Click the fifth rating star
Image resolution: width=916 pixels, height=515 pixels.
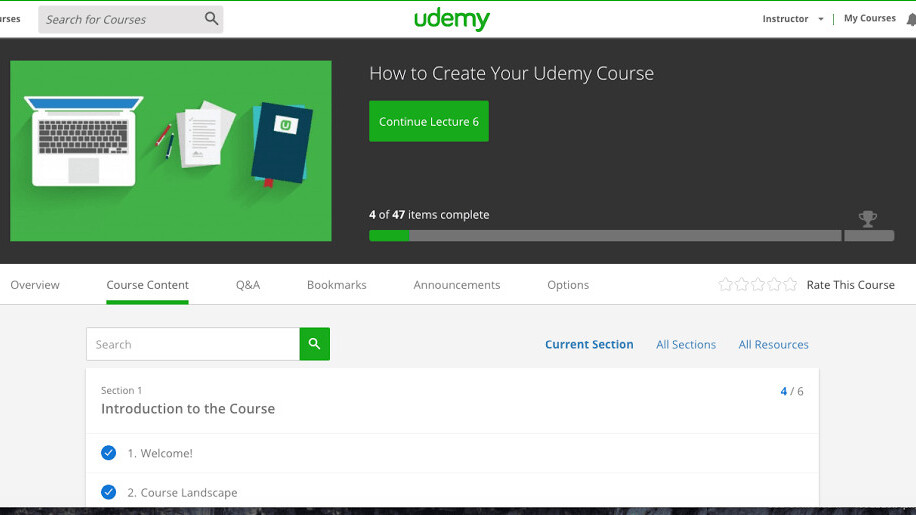coord(790,285)
